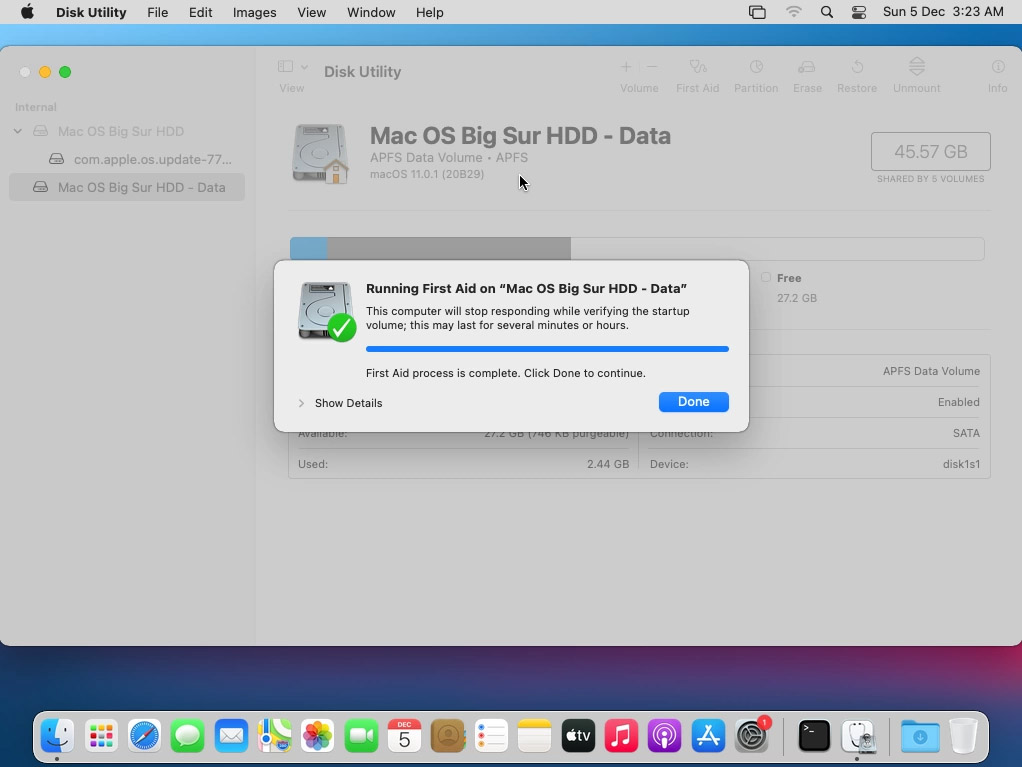The width and height of the screenshot is (1022, 767).
Task: Open Podcasts from the Dock
Action: point(664,736)
